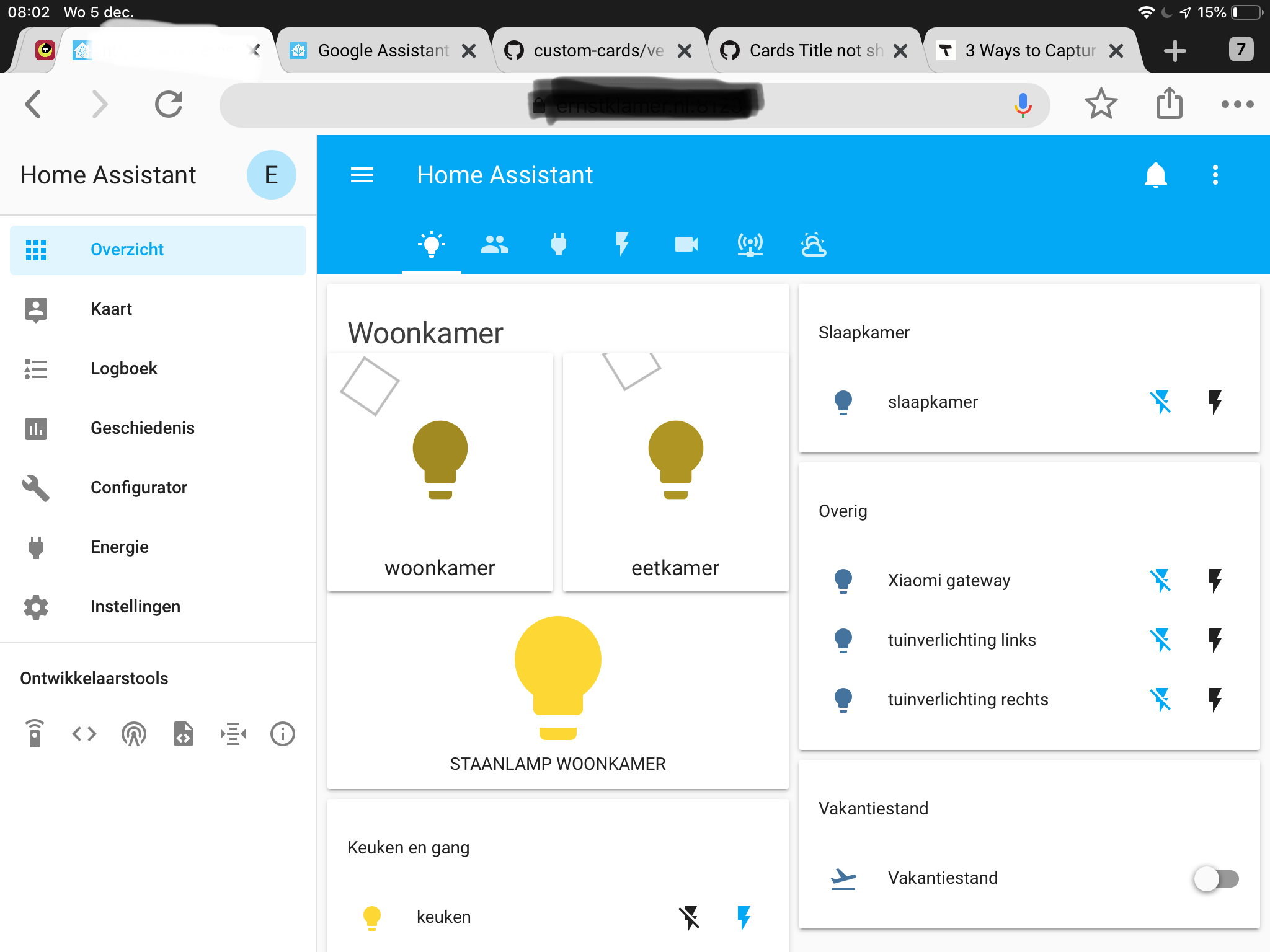Open the MQTT developer tool icon
The height and width of the screenshot is (952, 1270).
click(x=233, y=734)
